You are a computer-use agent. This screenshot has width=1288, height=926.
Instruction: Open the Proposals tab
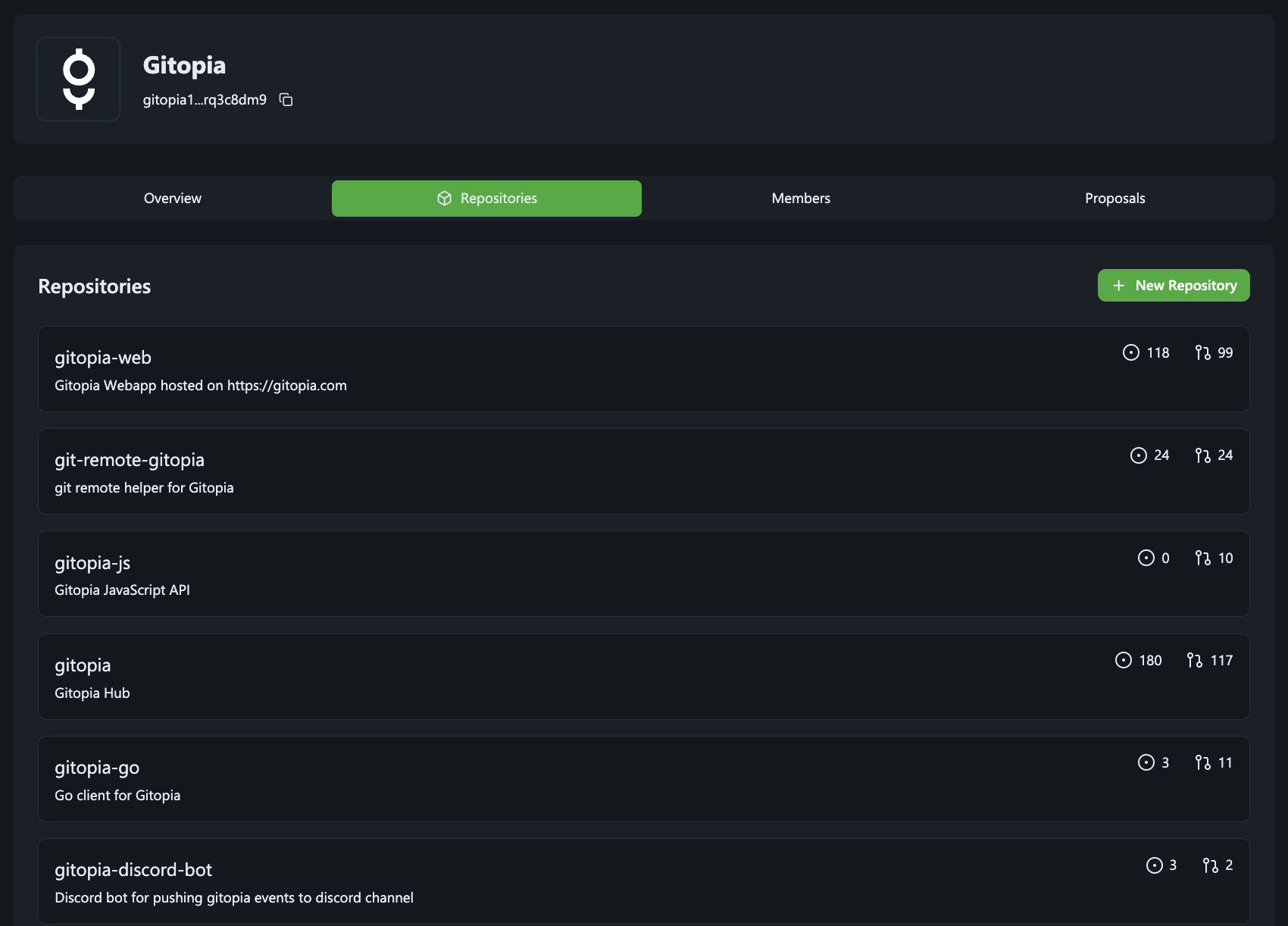[x=1114, y=199]
